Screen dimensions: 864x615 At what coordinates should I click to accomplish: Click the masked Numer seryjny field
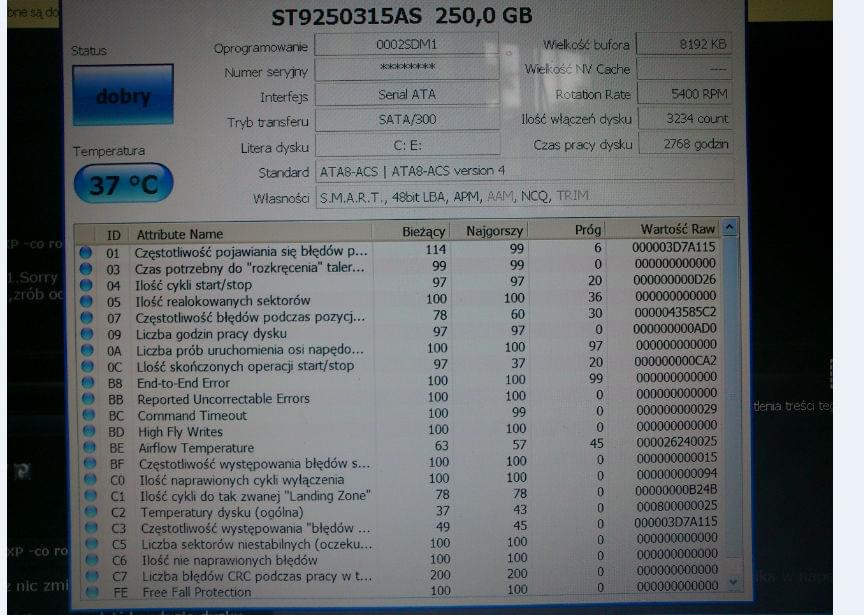pyautogui.click(x=407, y=68)
